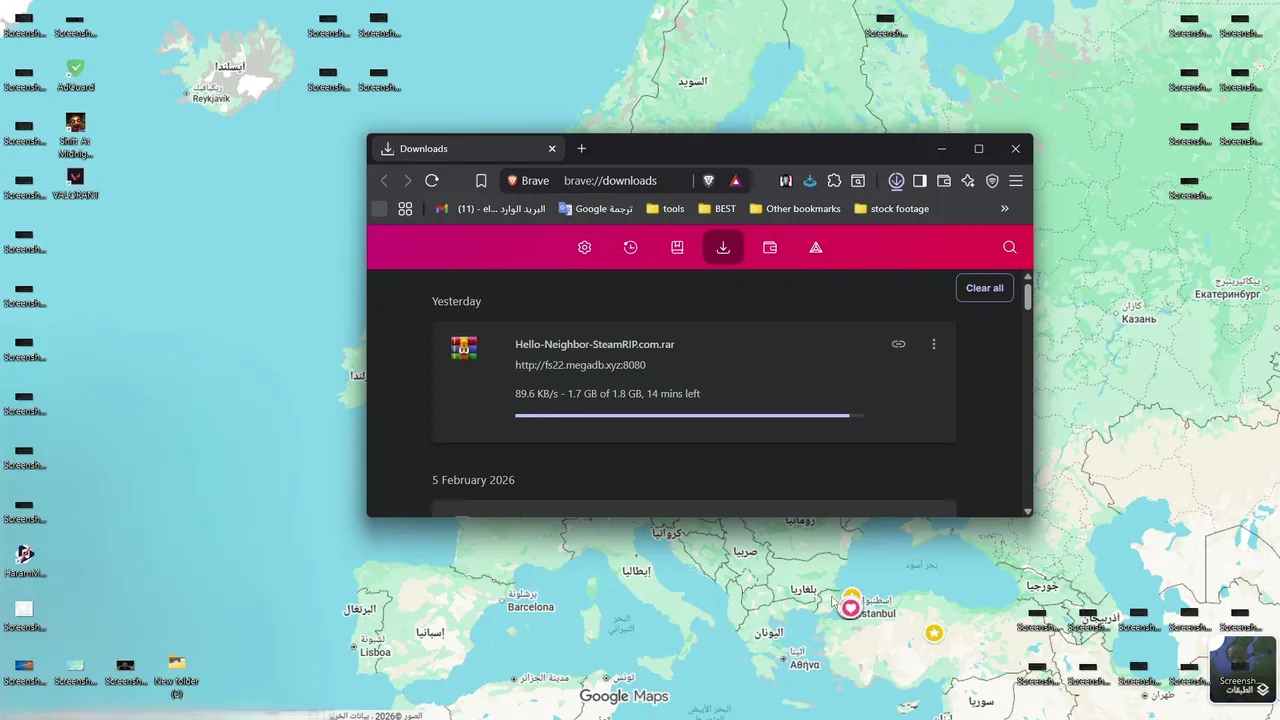This screenshot has height=720, width=1280.
Task: Open the History page icon in pink toolbar
Action: pyautogui.click(x=631, y=247)
